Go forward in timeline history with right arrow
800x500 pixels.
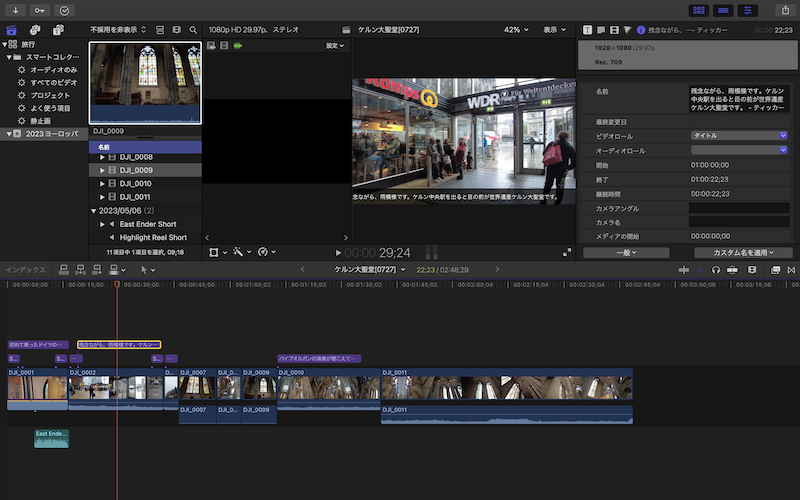[497, 269]
